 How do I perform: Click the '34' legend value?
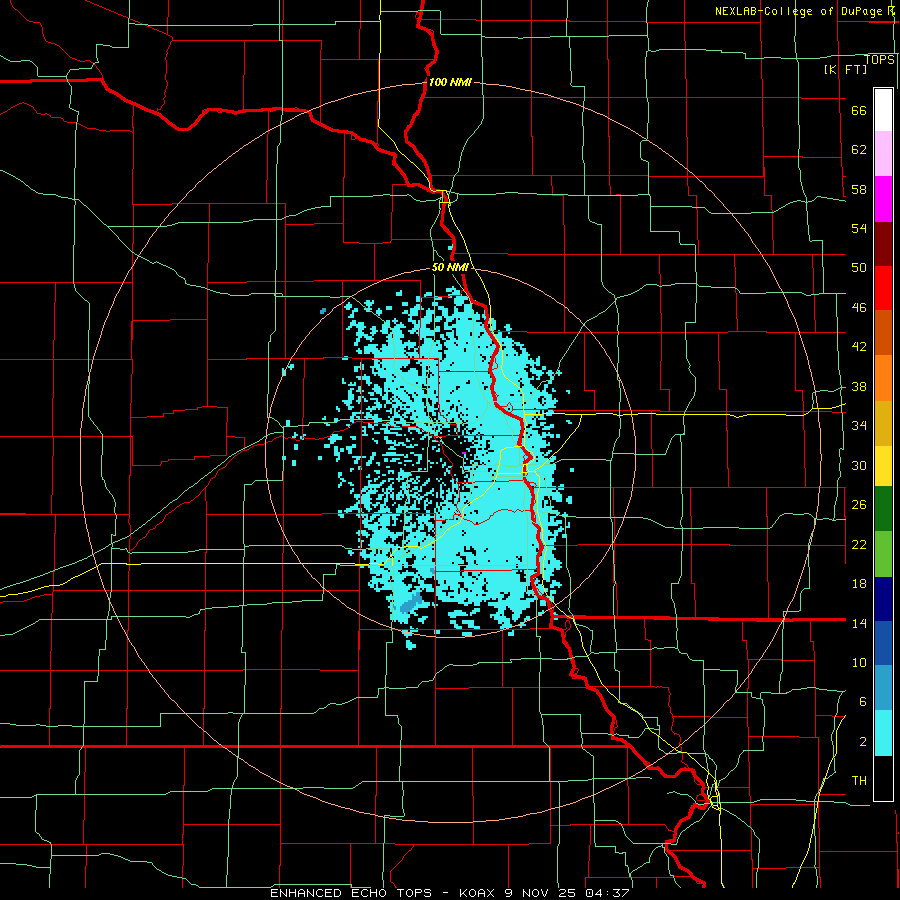(x=859, y=426)
